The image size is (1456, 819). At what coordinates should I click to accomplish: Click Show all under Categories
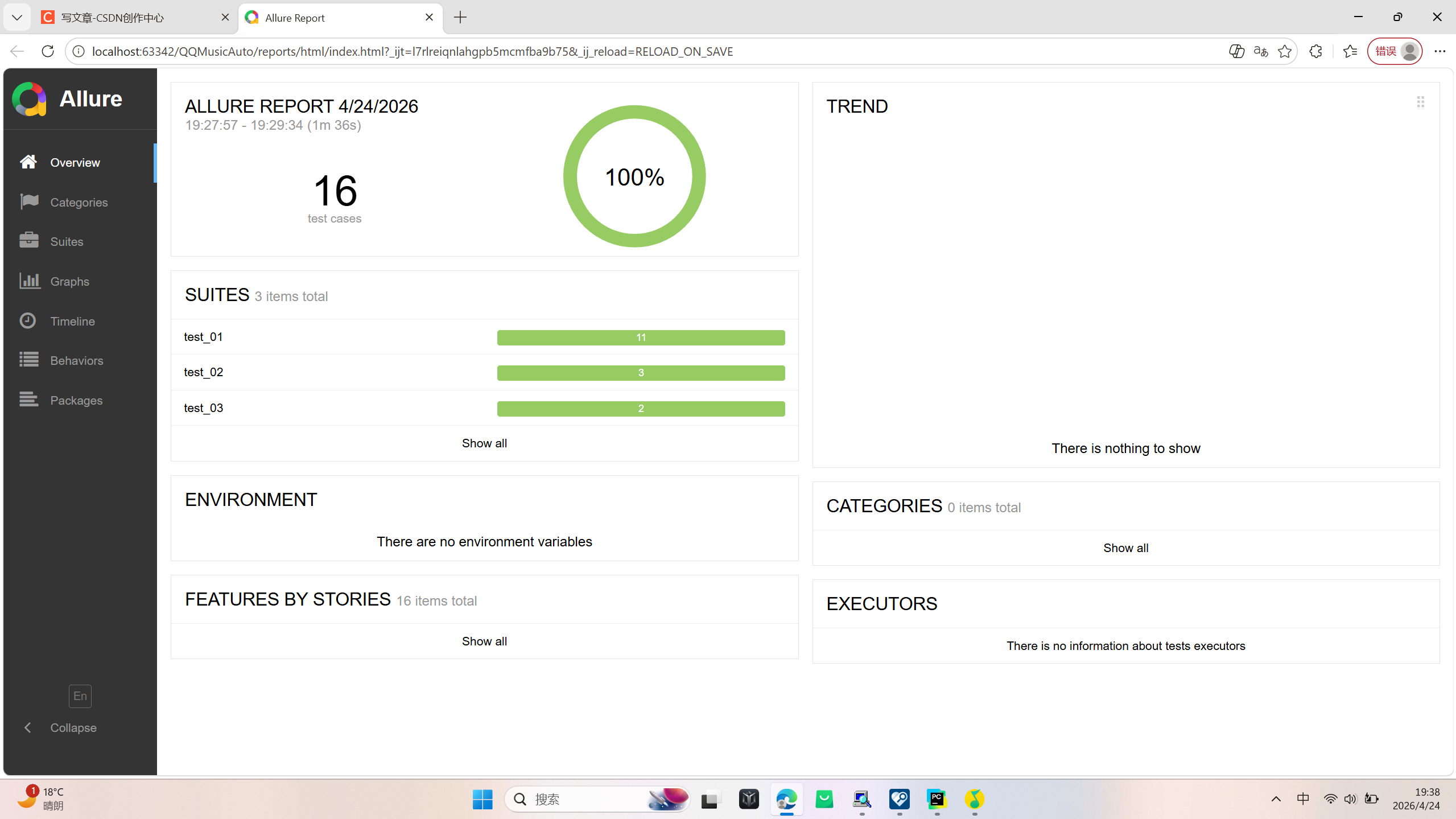click(1125, 548)
